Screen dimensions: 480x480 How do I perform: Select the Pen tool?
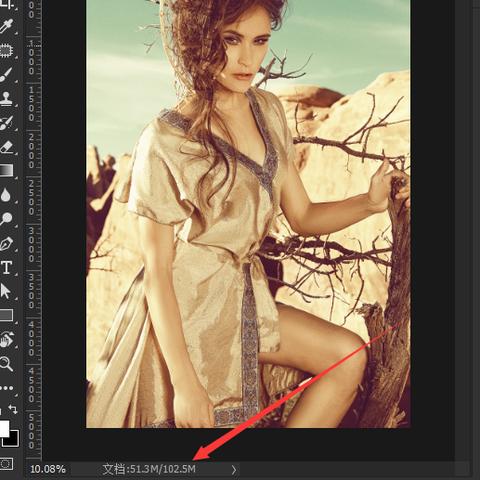click(x=7, y=244)
